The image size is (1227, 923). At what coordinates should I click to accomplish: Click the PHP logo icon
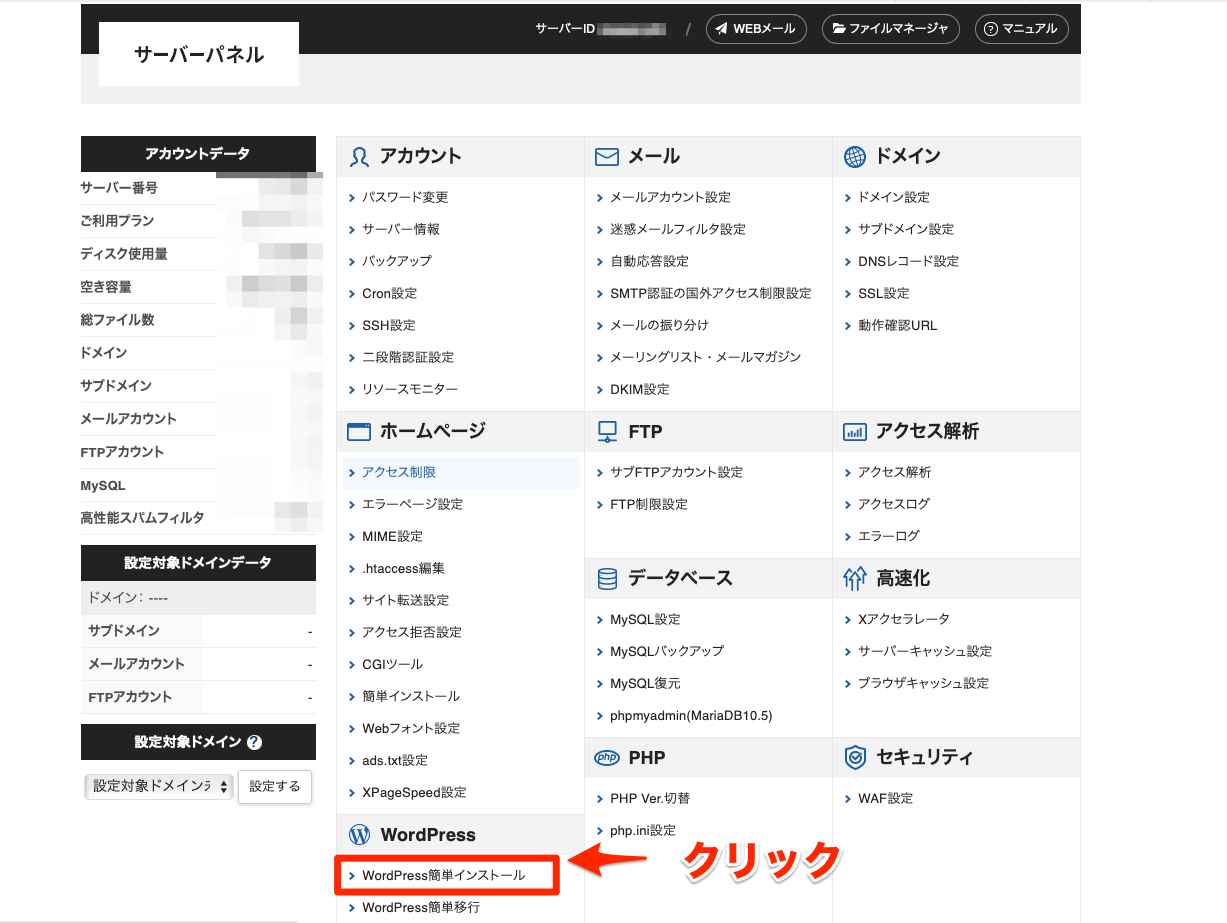[x=606, y=758]
